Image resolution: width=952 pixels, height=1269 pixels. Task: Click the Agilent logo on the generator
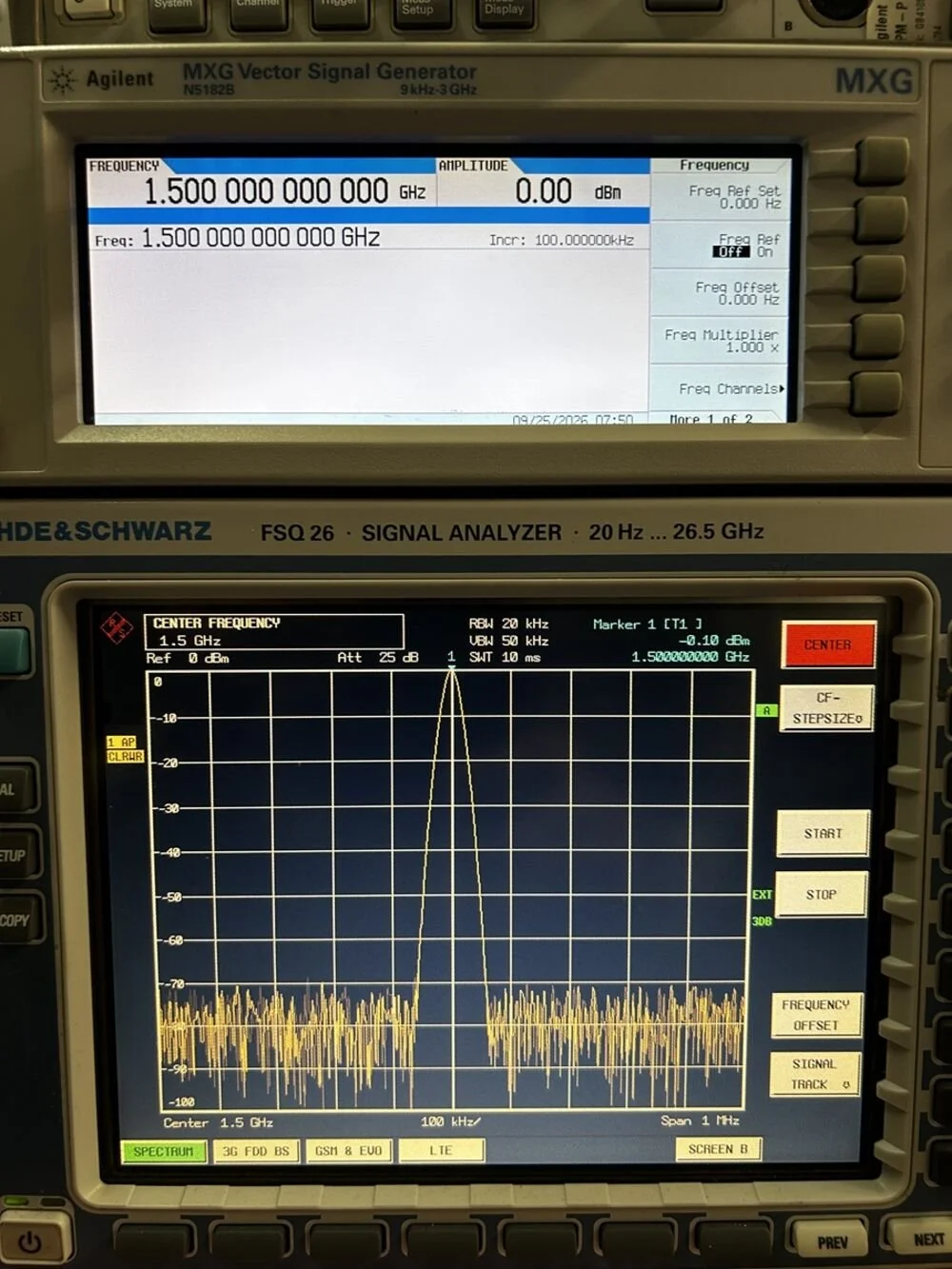pos(101,79)
